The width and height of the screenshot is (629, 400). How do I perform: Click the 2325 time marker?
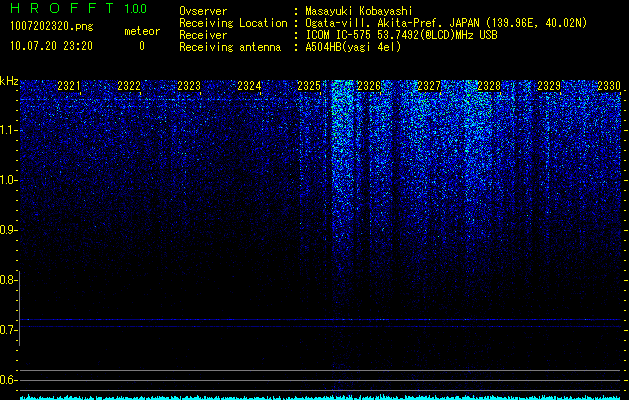click(309, 85)
